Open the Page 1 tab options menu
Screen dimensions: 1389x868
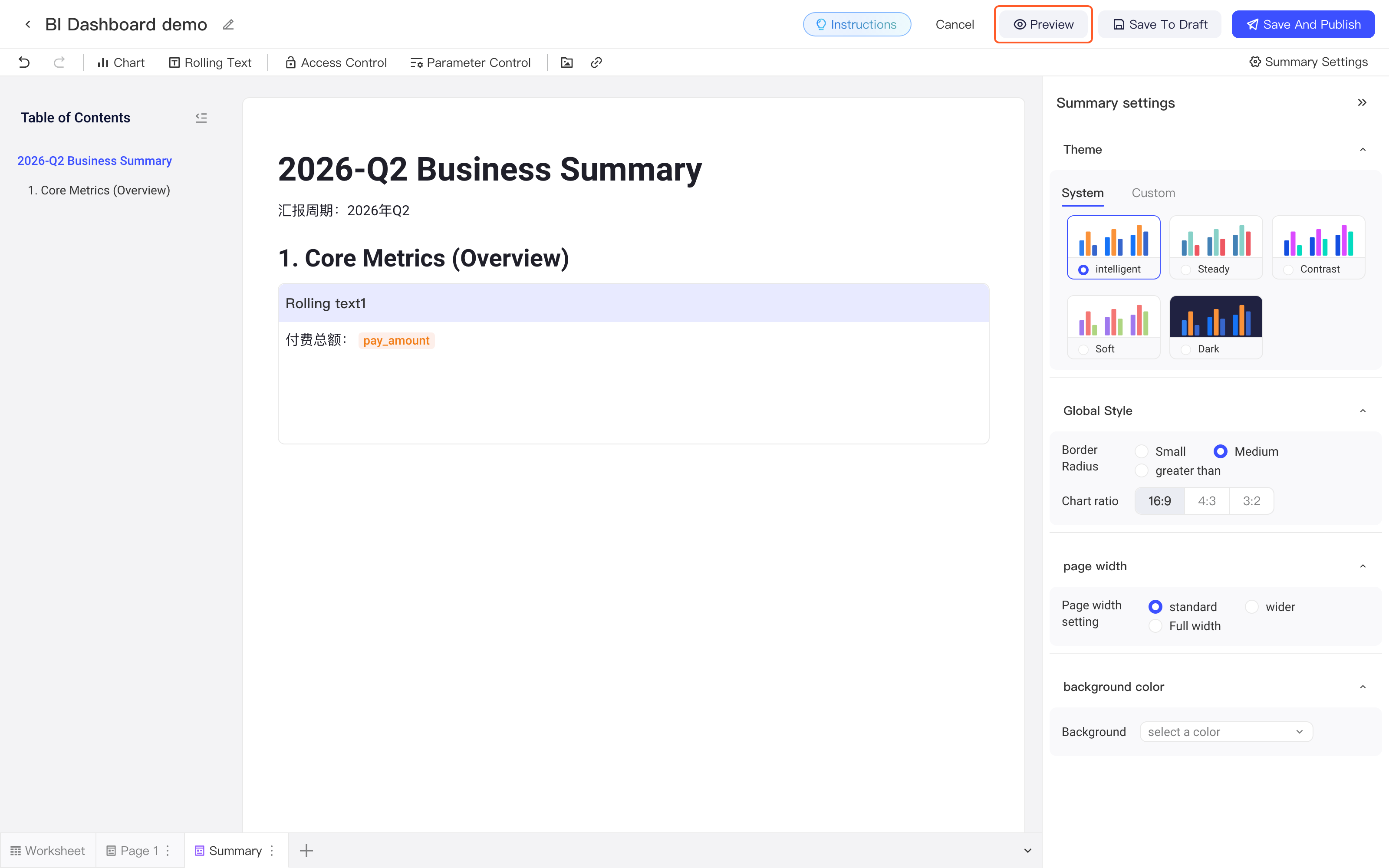(168, 850)
